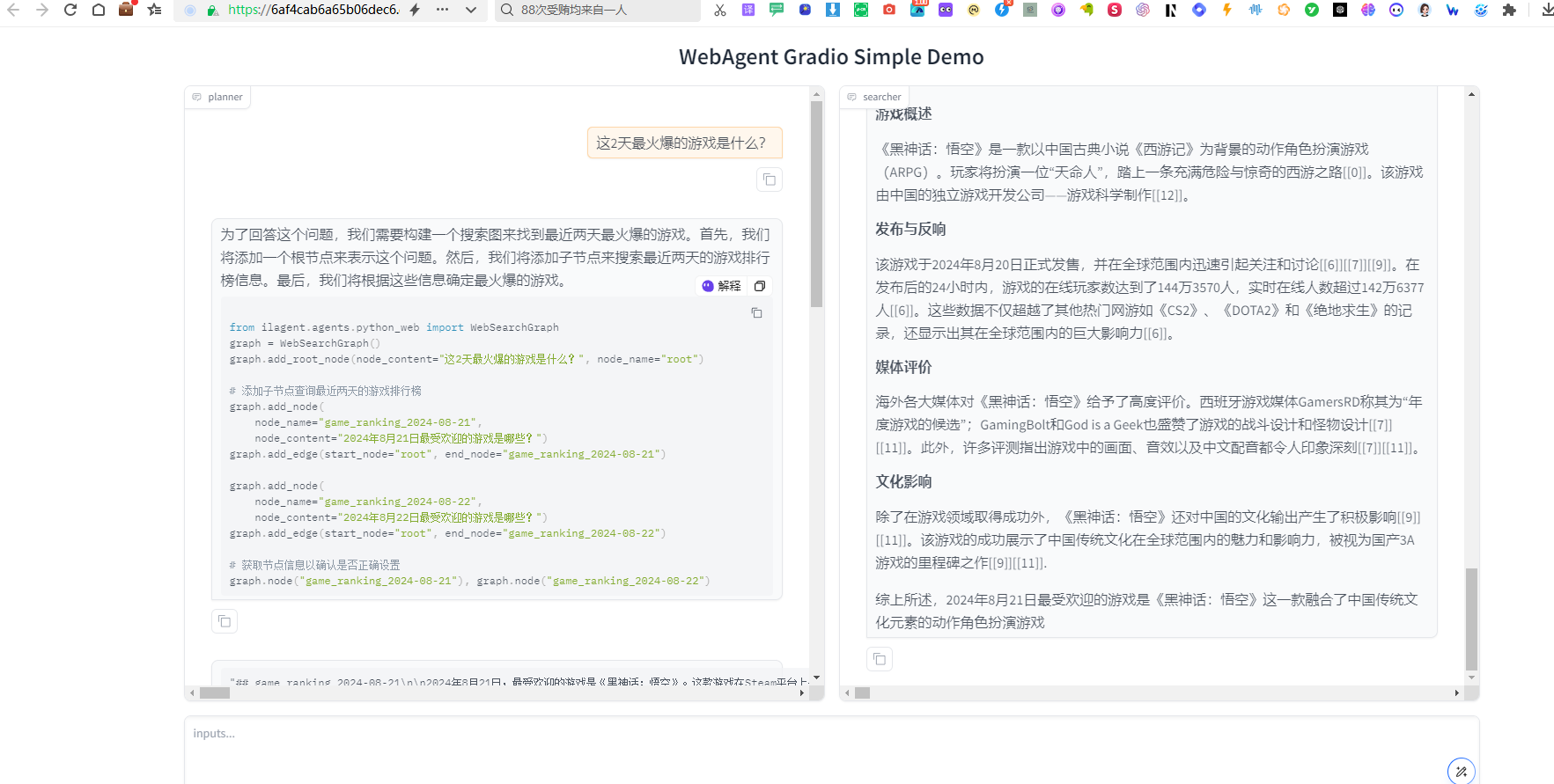Click the red camera extension icon

click(x=889, y=10)
